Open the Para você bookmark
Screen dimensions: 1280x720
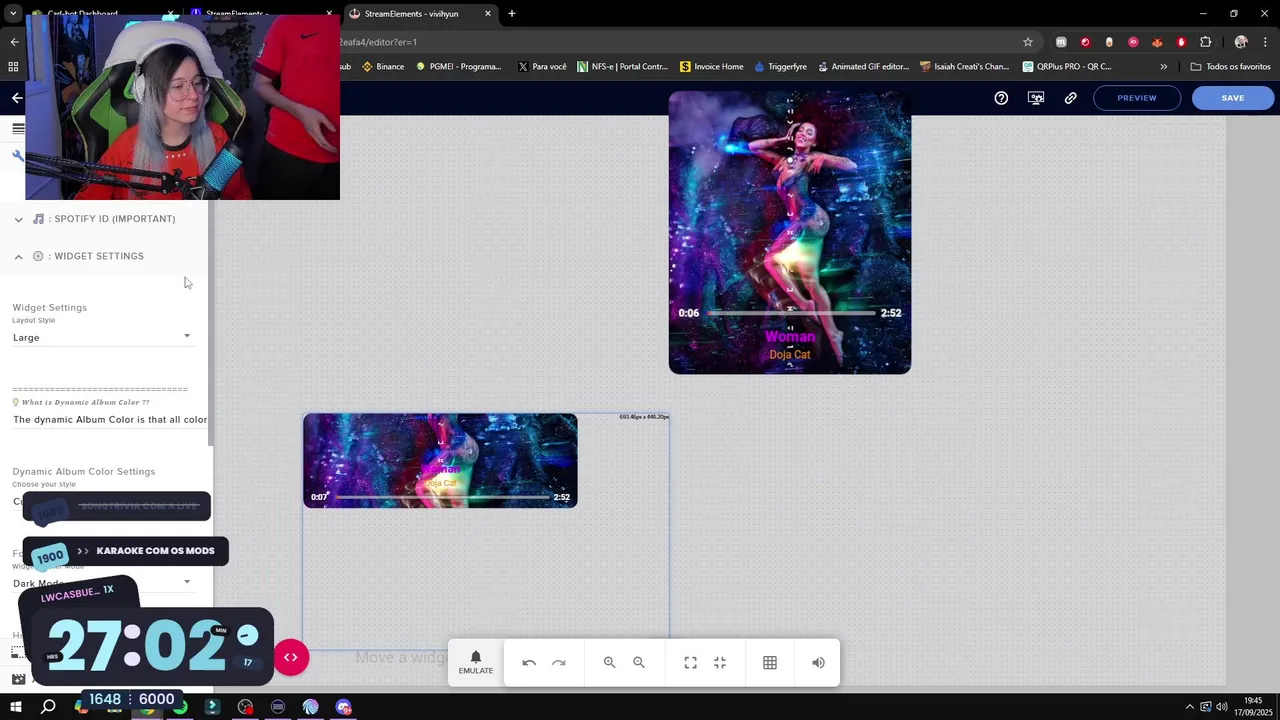point(542,67)
